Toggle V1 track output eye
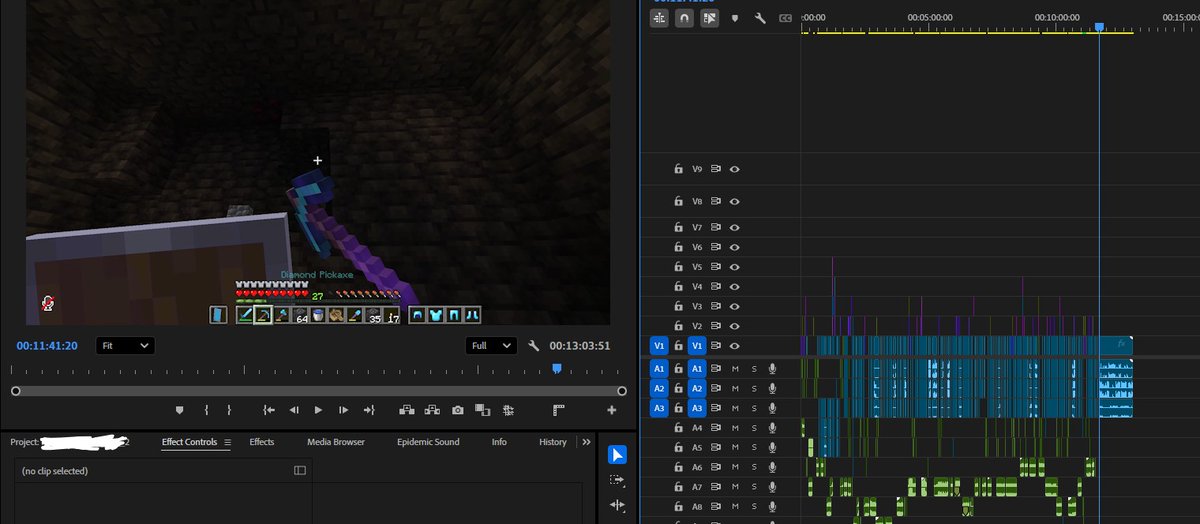1200x524 pixels. click(x=735, y=345)
